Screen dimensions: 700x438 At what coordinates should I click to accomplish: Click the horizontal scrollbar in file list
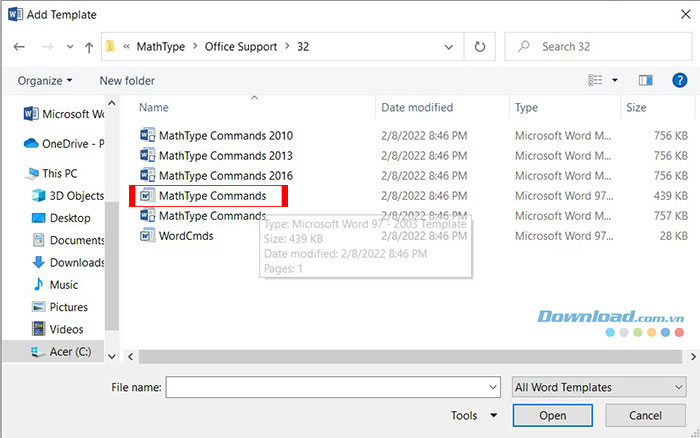tap(380, 354)
